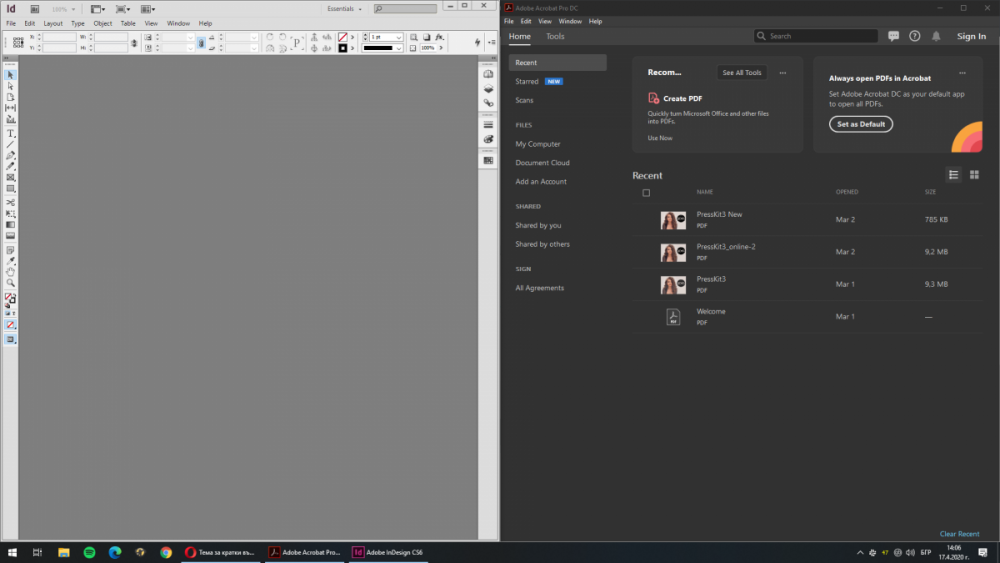This screenshot has width=1000, height=563.
Task: Click the Set as Default button
Action: 860,124
